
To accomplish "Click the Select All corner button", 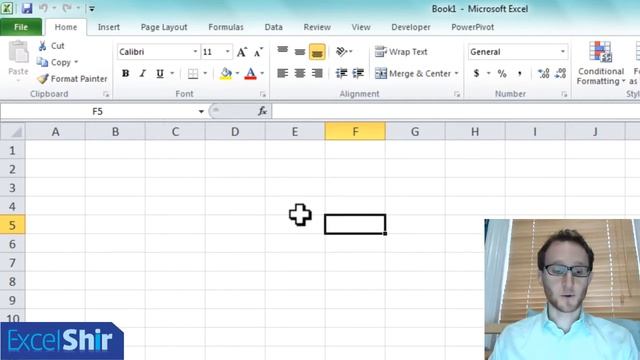I will point(13,131).
